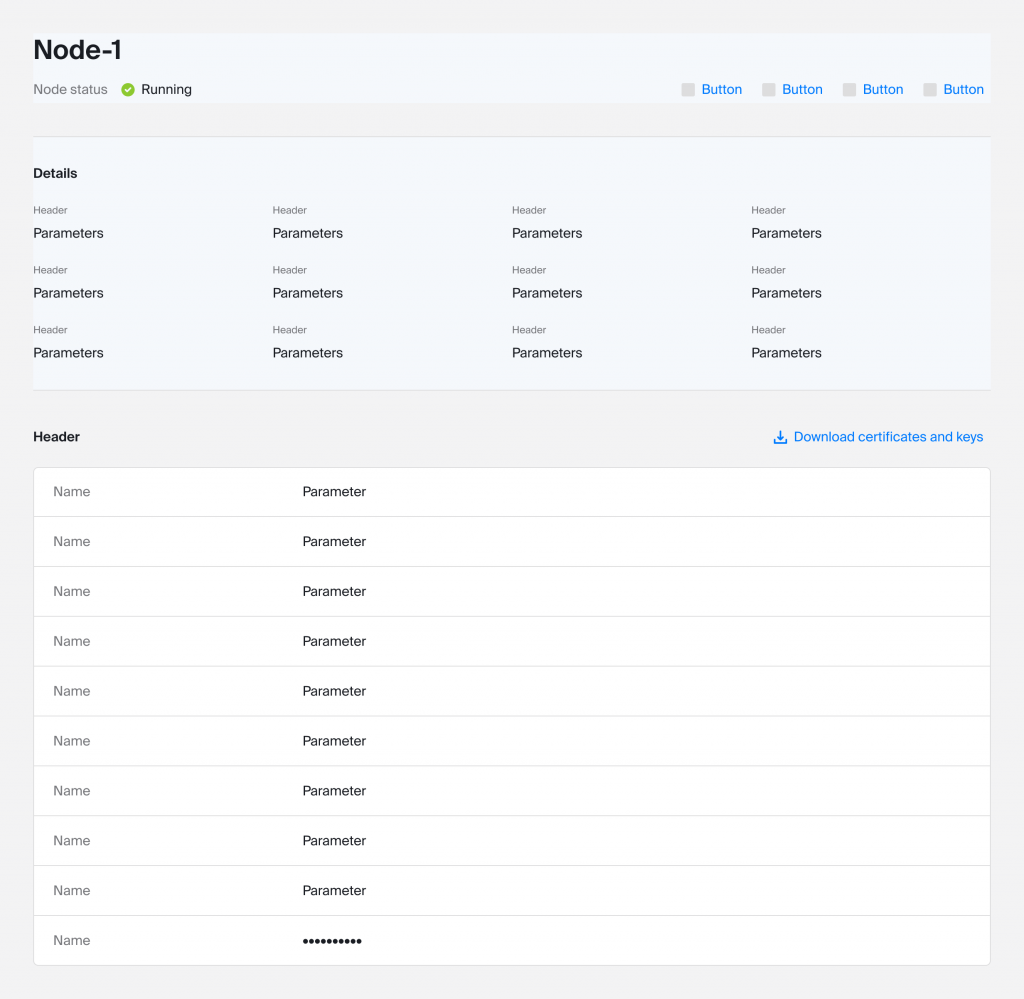Click the gray icon before the first Button

point(688,89)
